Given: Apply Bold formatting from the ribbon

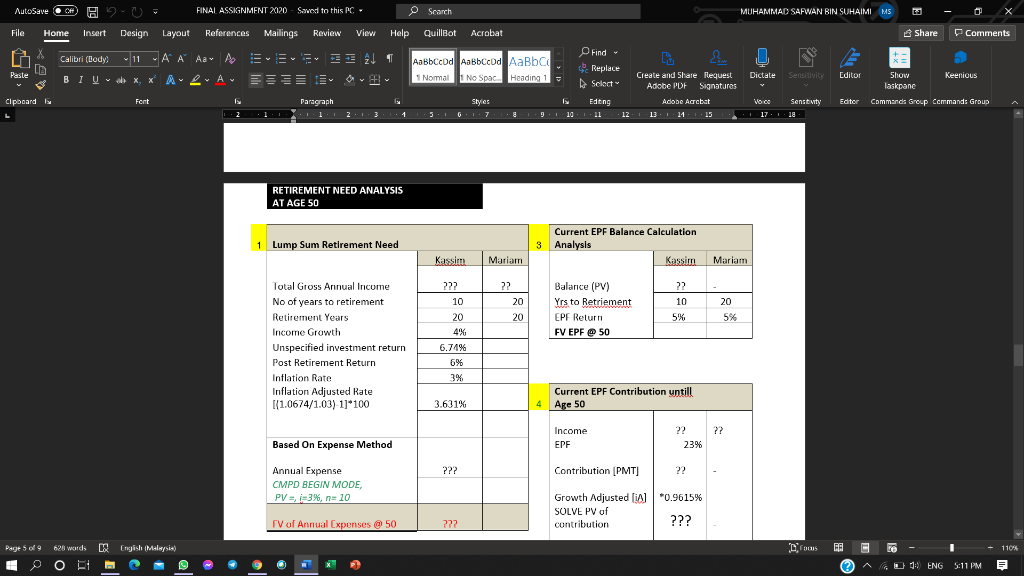Looking at the screenshot, I should 66,79.
